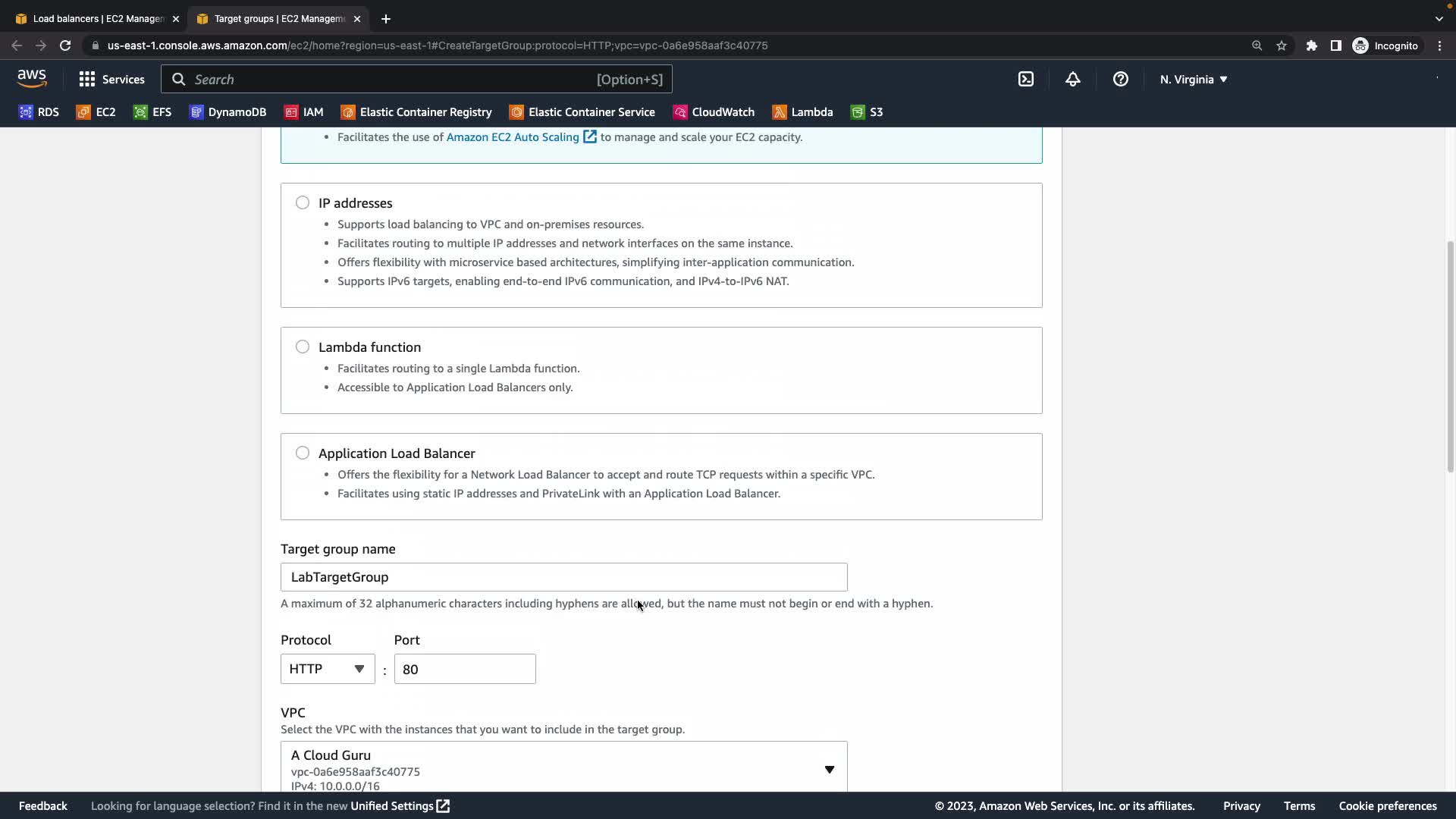Select the Lambda function target type
1456x819 pixels.
pos(303,347)
